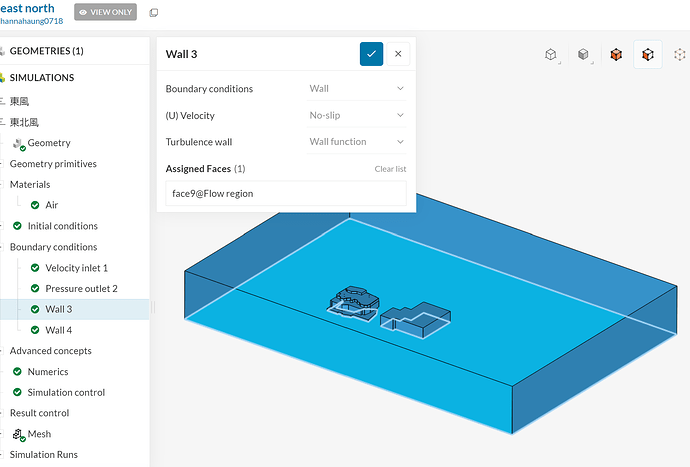The height and width of the screenshot is (467, 690).
Task: Select Velocity inlet 1 boundary condition
Action: (76, 268)
